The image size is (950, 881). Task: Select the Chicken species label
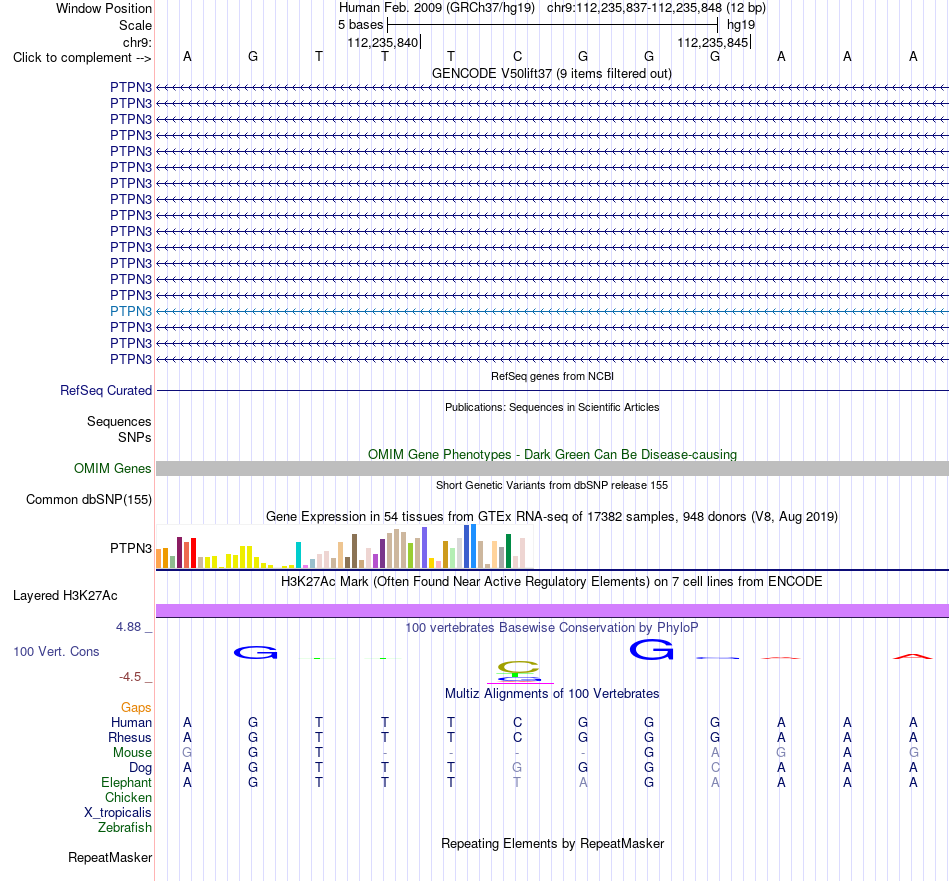pos(128,797)
